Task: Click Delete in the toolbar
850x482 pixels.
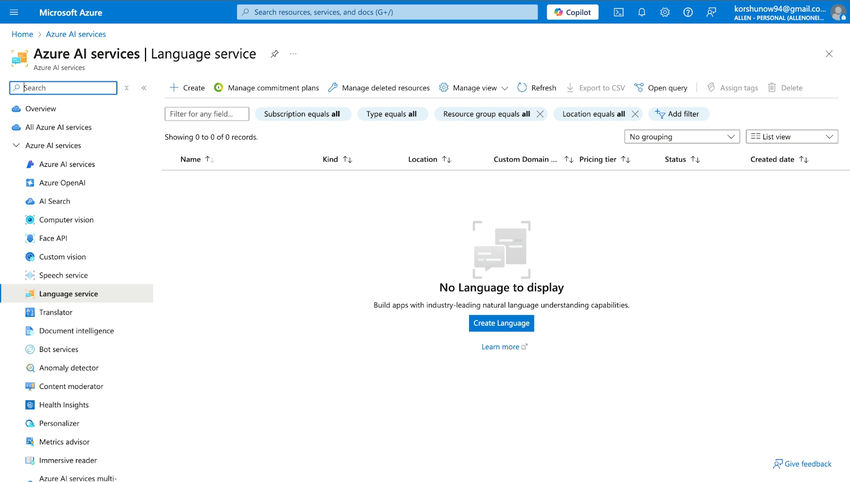Action: [x=785, y=88]
